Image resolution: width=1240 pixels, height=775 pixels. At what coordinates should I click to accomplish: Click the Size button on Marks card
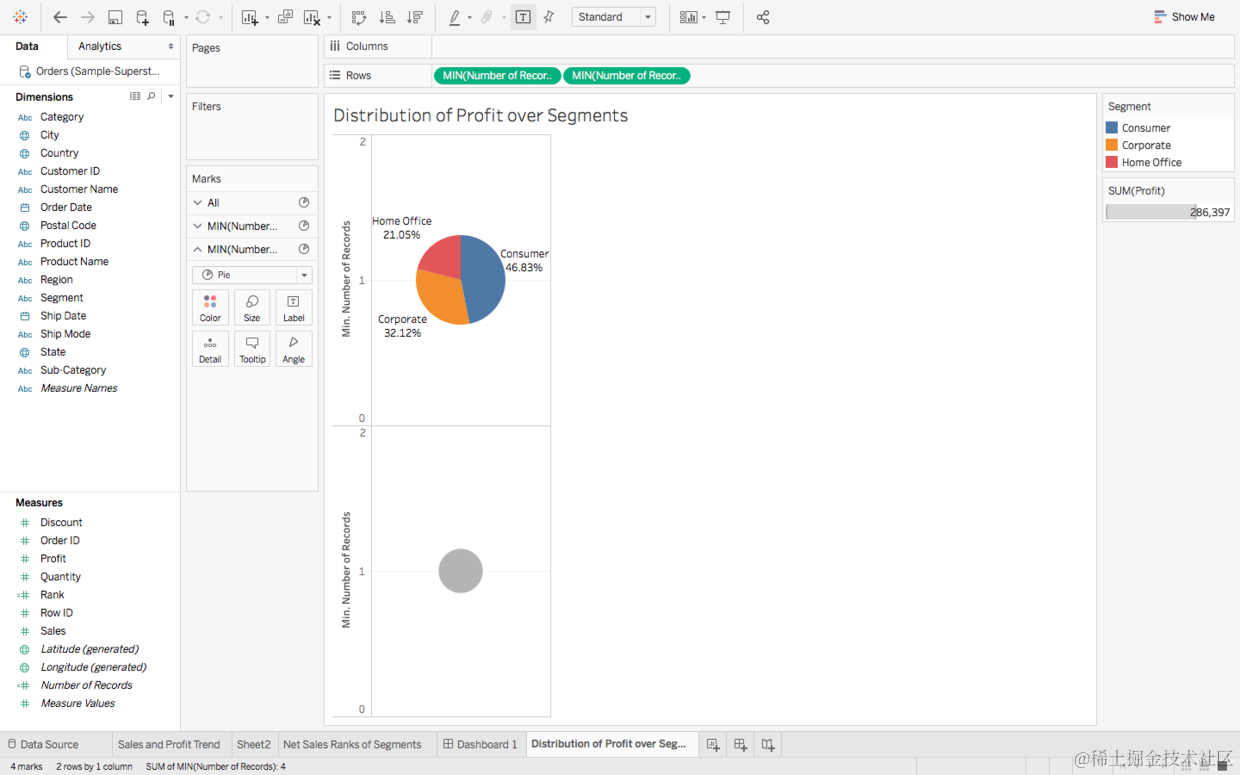point(252,308)
